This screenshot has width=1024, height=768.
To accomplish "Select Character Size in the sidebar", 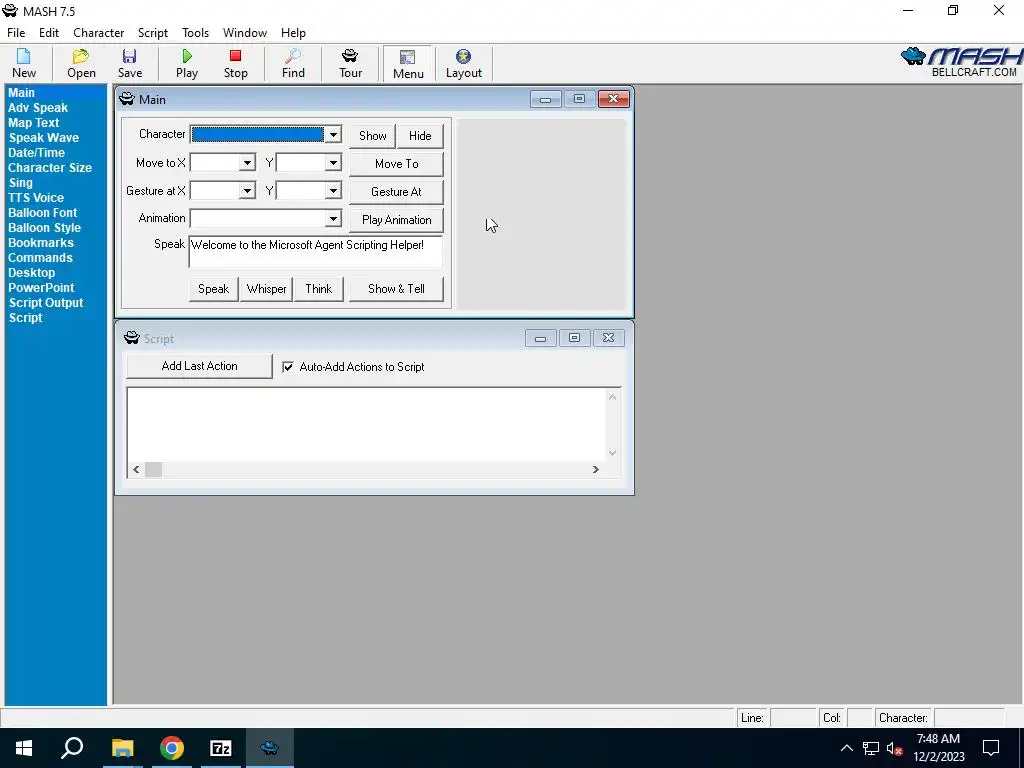I will [x=50, y=168].
